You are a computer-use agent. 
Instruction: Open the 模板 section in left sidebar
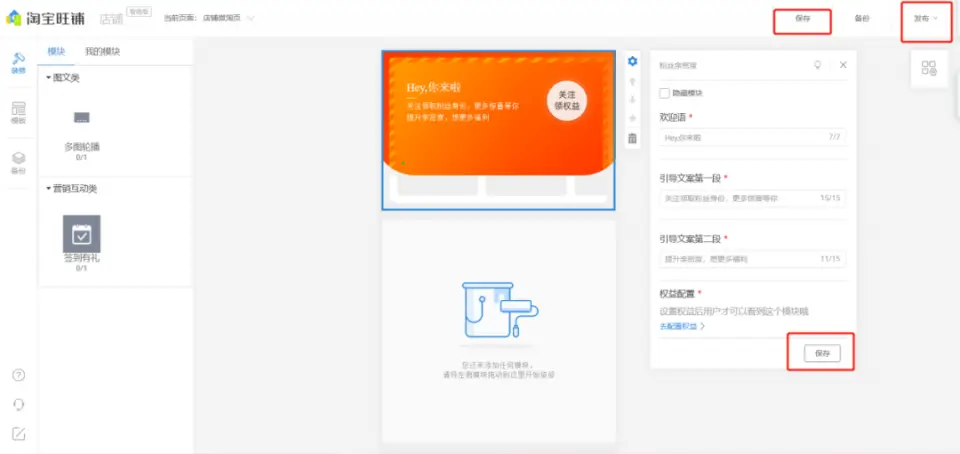(19, 113)
